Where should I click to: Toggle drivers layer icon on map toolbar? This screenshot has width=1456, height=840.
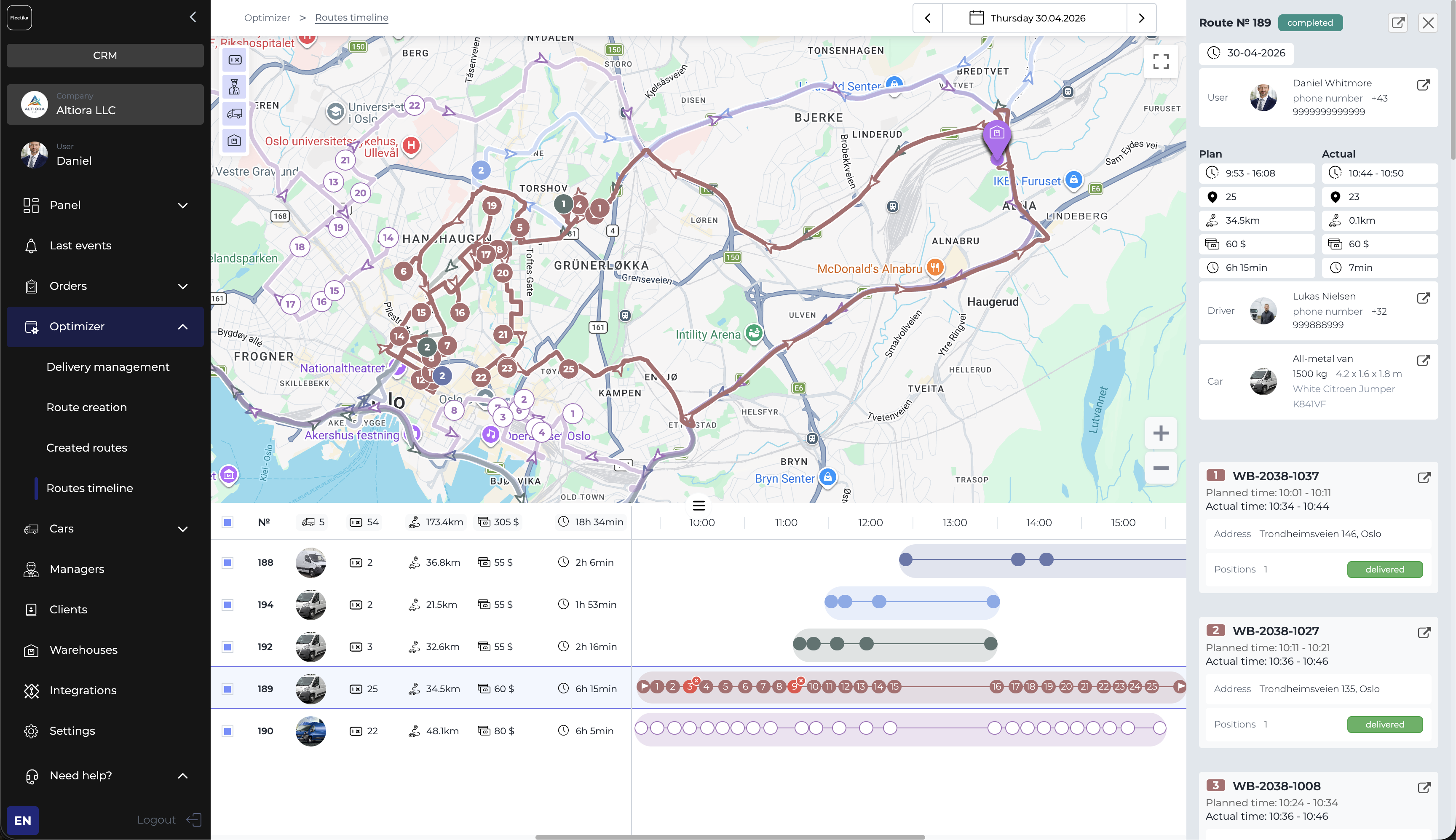click(235, 86)
